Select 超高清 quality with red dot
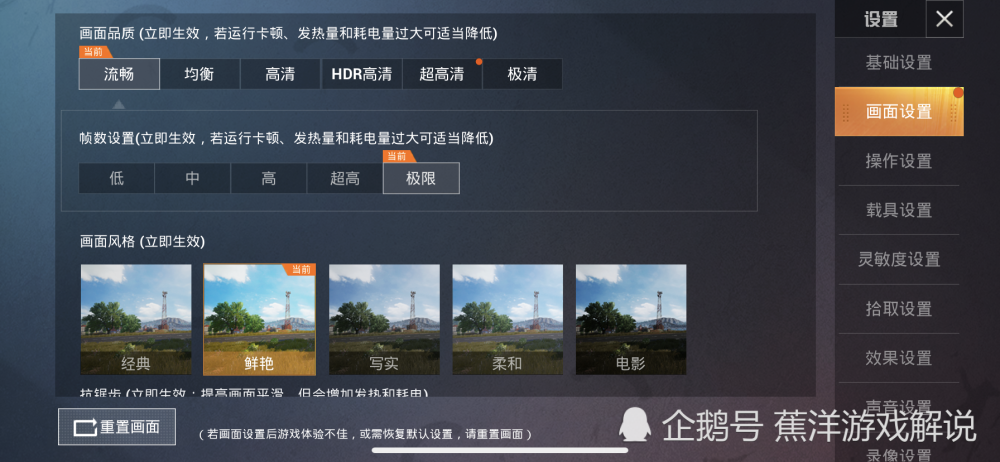The width and height of the screenshot is (1000, 462). (x=442, y=74)
